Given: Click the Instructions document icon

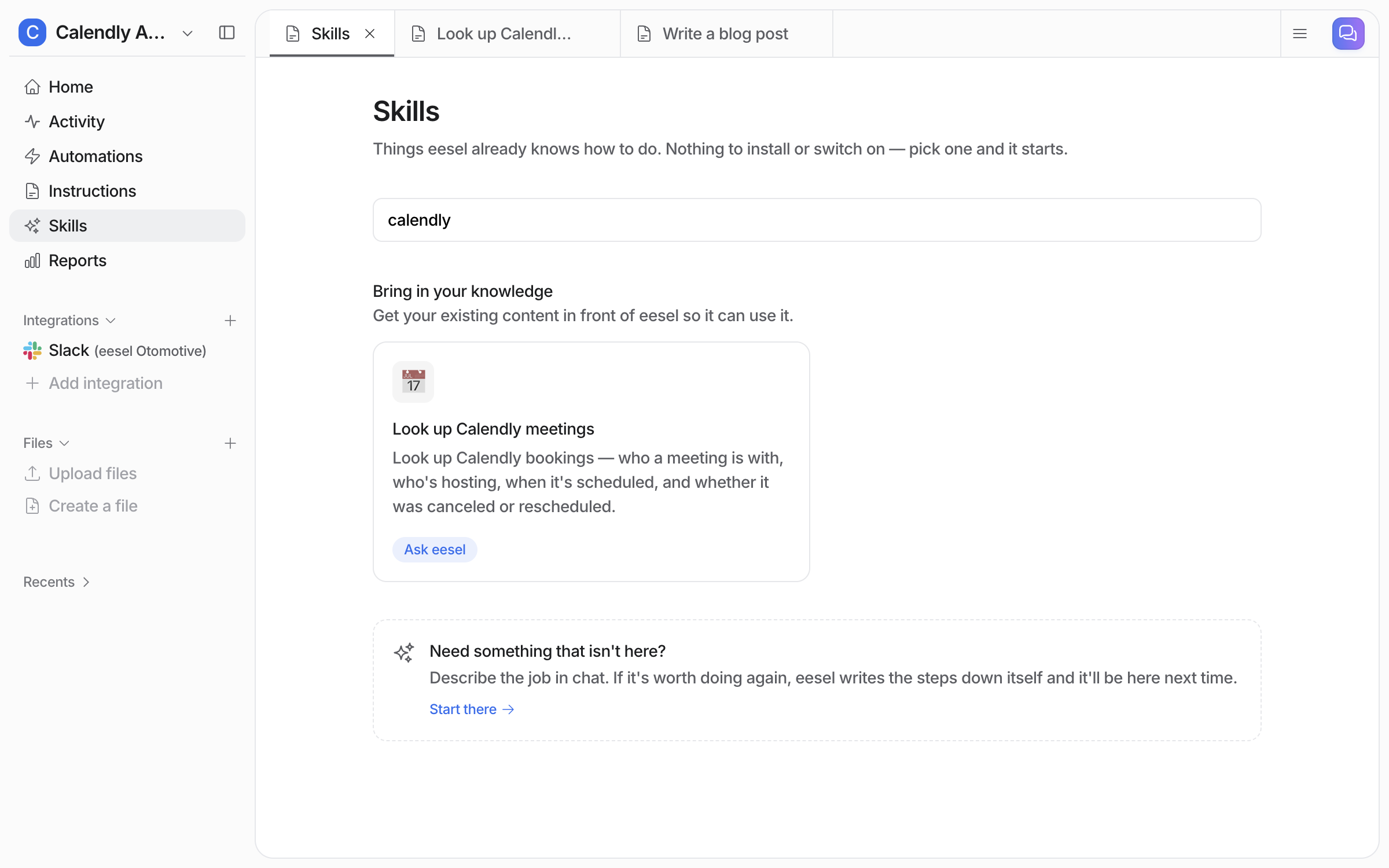Looking at the screenshot, I should [x=32, y=191].
